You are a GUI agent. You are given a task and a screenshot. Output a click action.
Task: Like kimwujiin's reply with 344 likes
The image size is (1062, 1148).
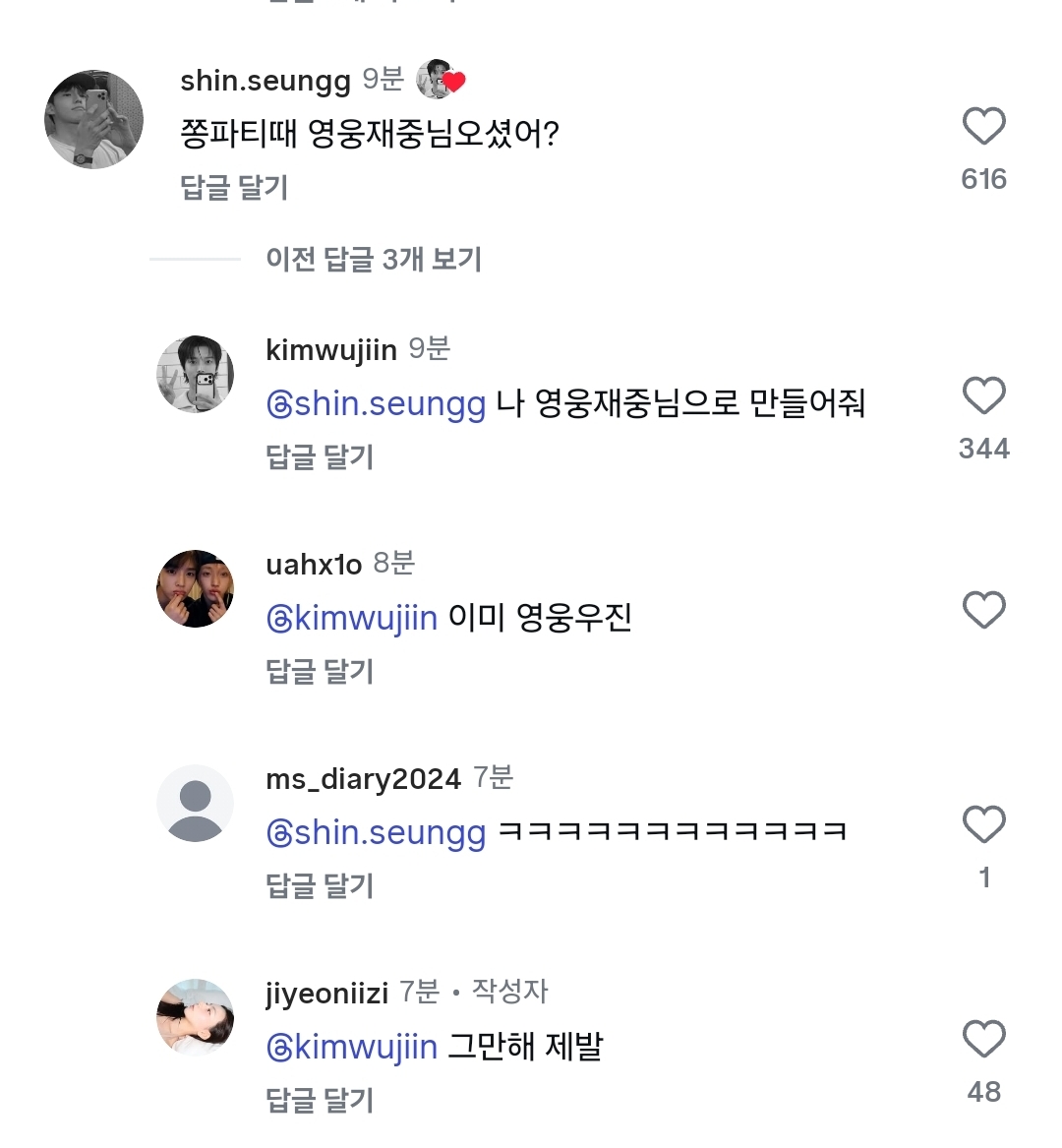(x=983, y=395)
